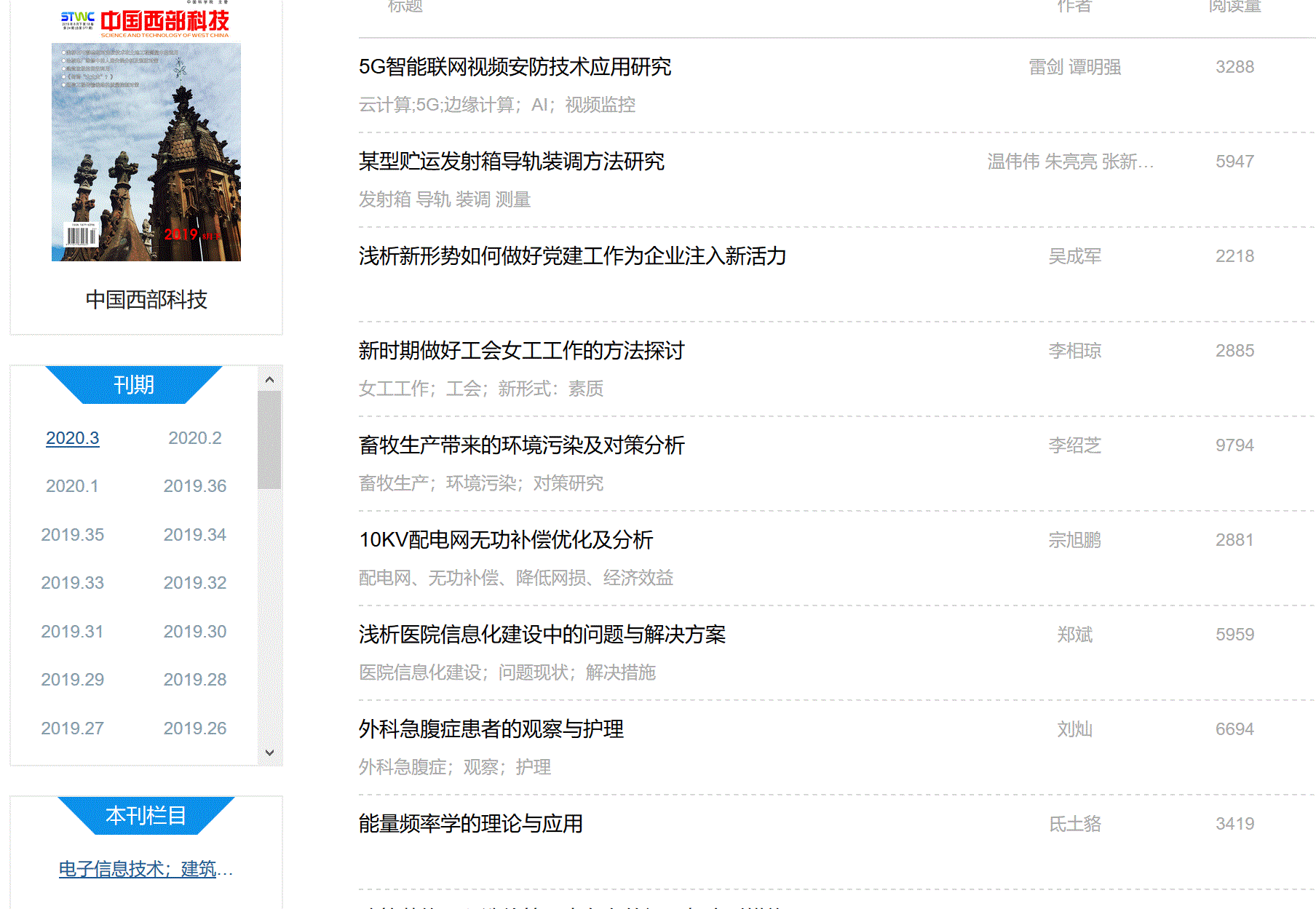1316x909 pixels.
Task: Open article 5G智能联网视频安防技术应用研究
Action: [515, 67]
